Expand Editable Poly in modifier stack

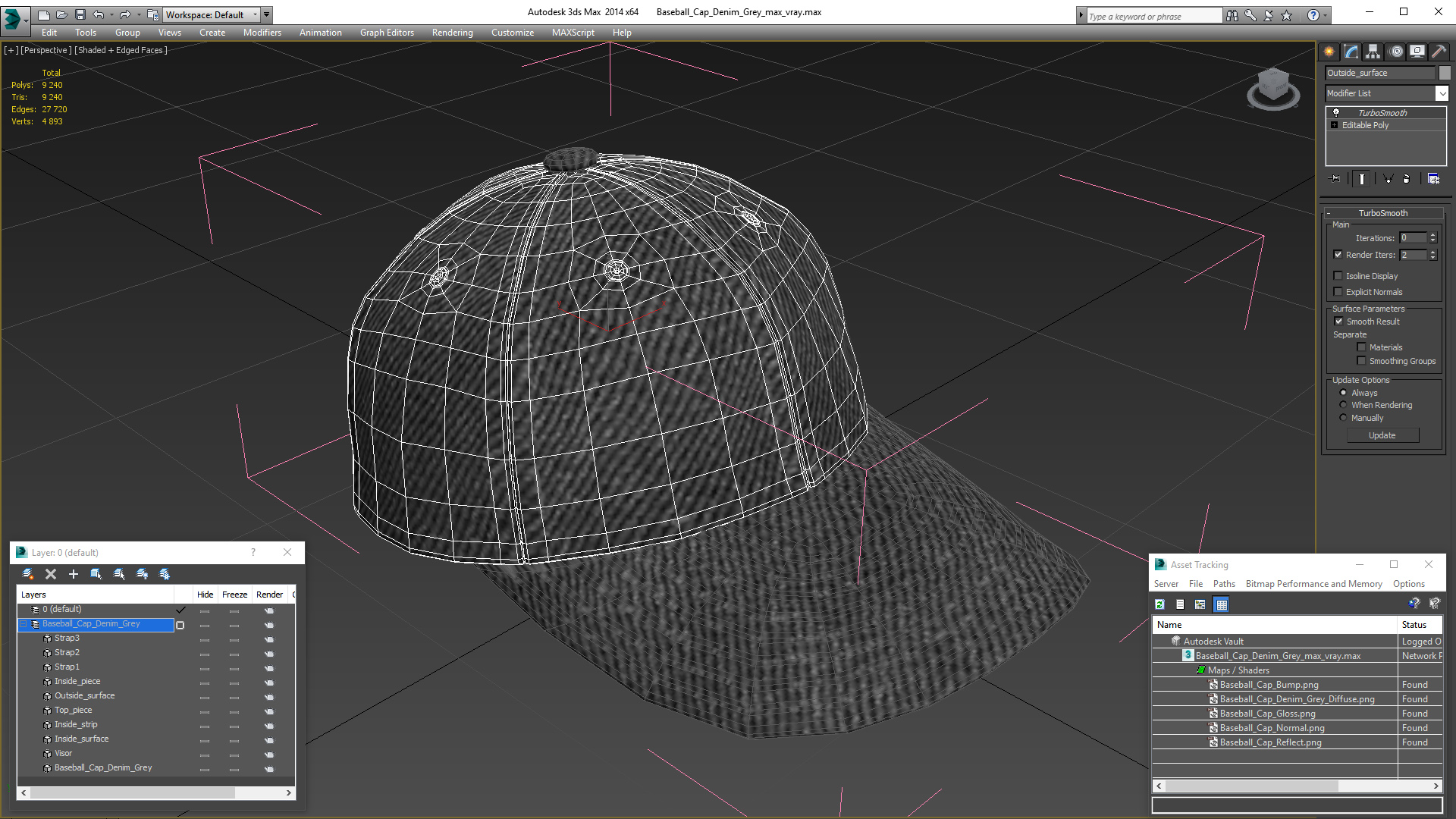1335,125
